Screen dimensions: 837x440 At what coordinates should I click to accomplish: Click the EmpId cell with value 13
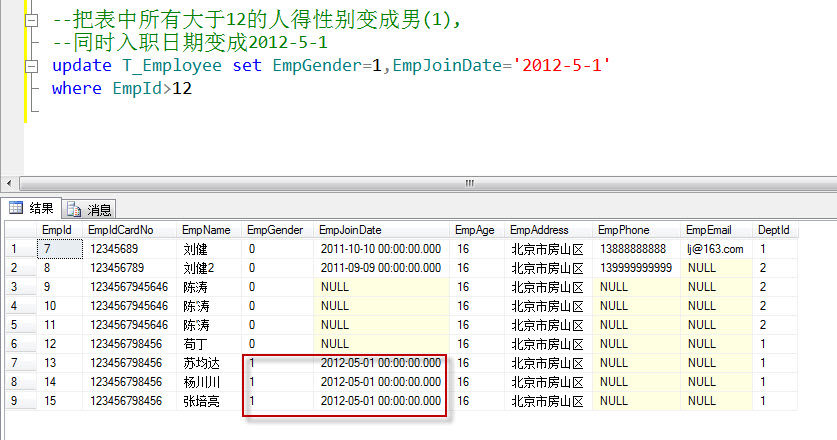[59, 363]
